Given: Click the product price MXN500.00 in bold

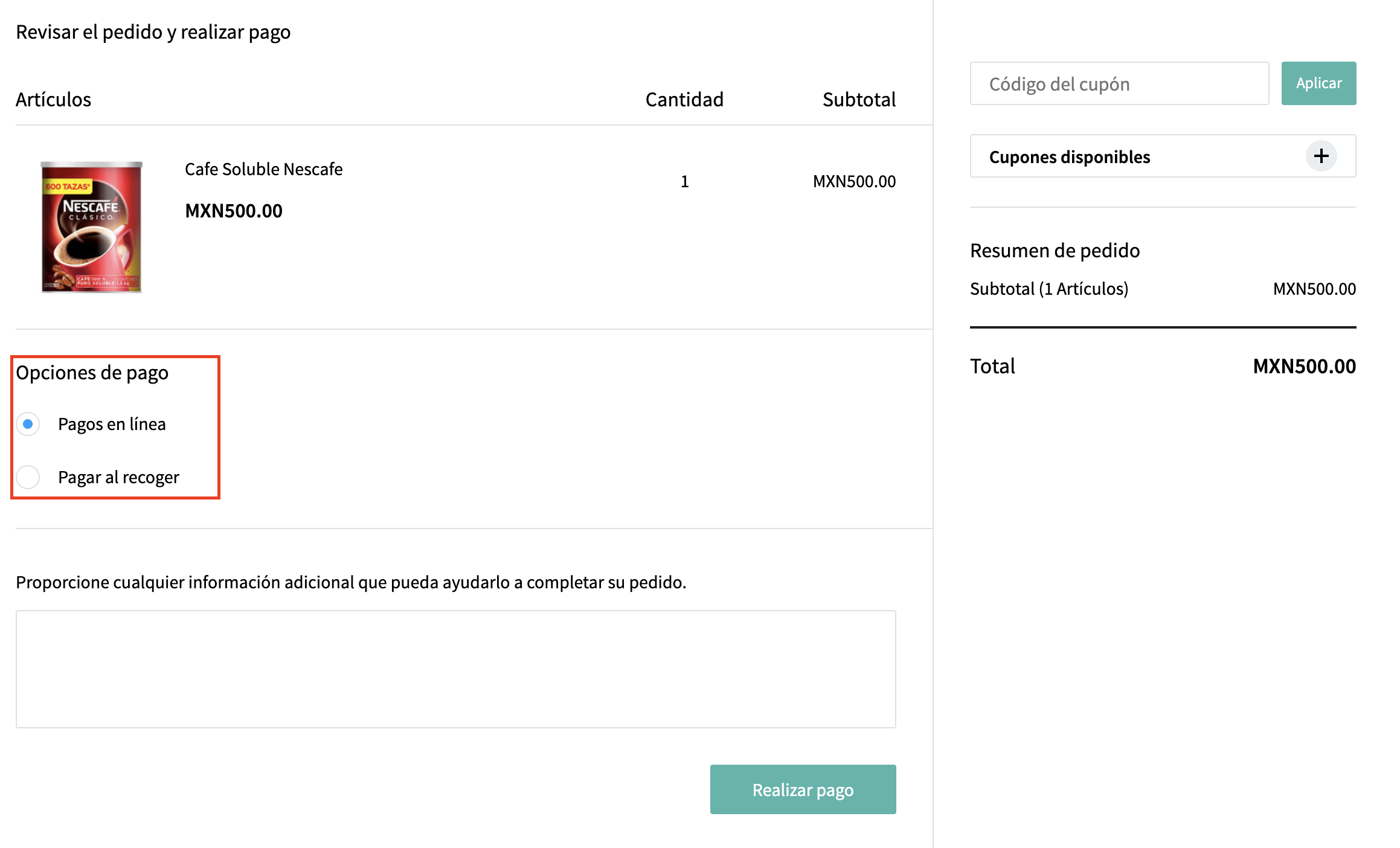Looking at the screenshot, I should [x=233, y=211].
